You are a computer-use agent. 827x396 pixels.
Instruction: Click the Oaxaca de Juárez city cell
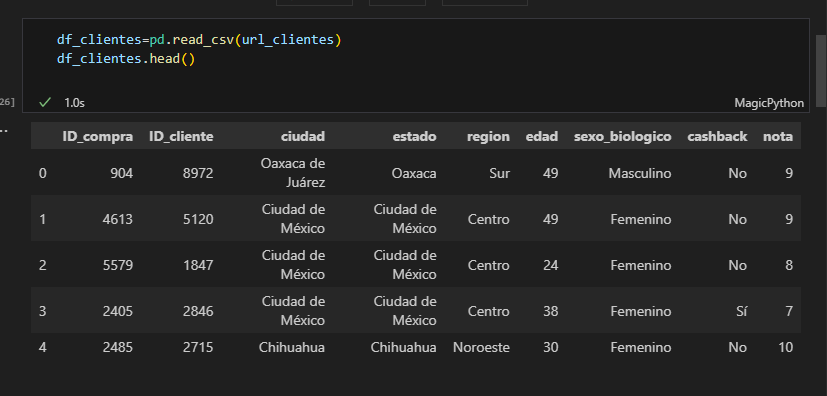click(x=293, y=173)
